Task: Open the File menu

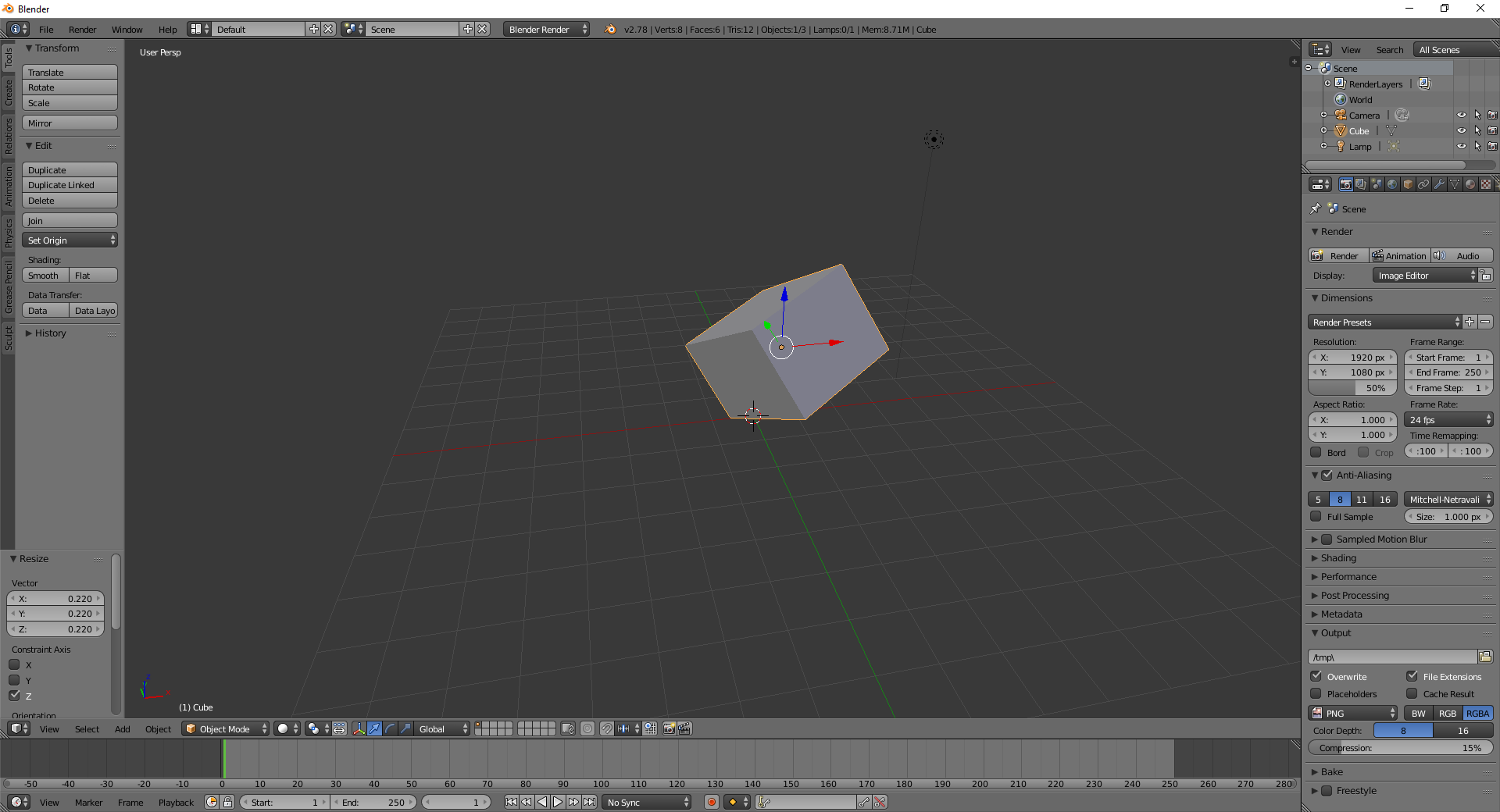Action: [46, 29]
